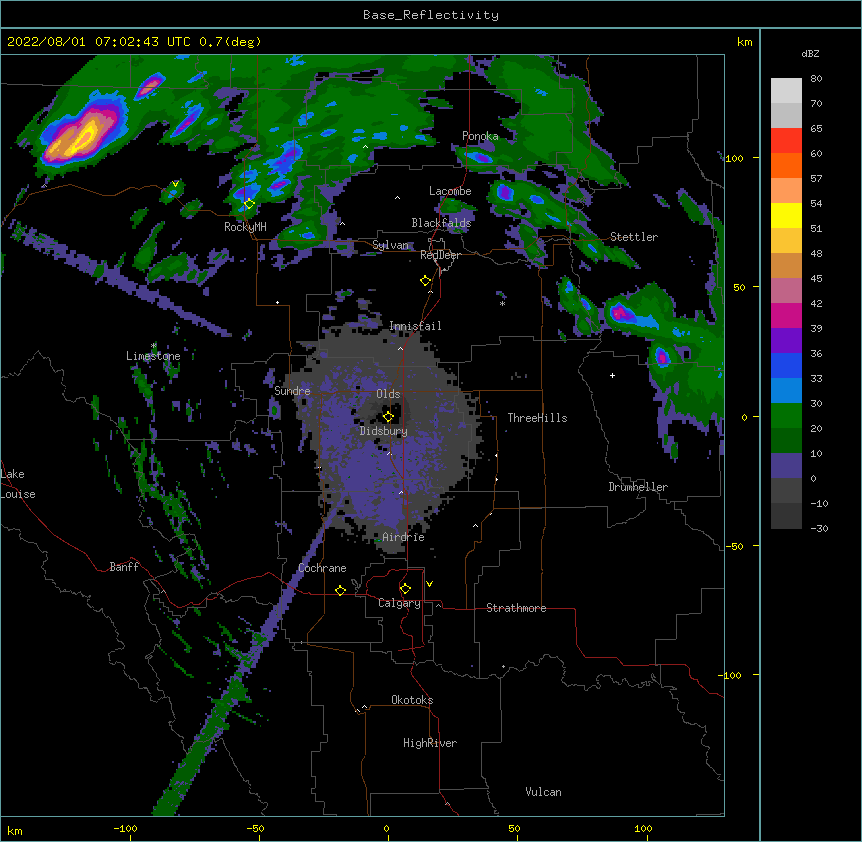The width and height of the screenshot is (862, 842).
Task: Click the Lake Louise label
Action: 18,484
